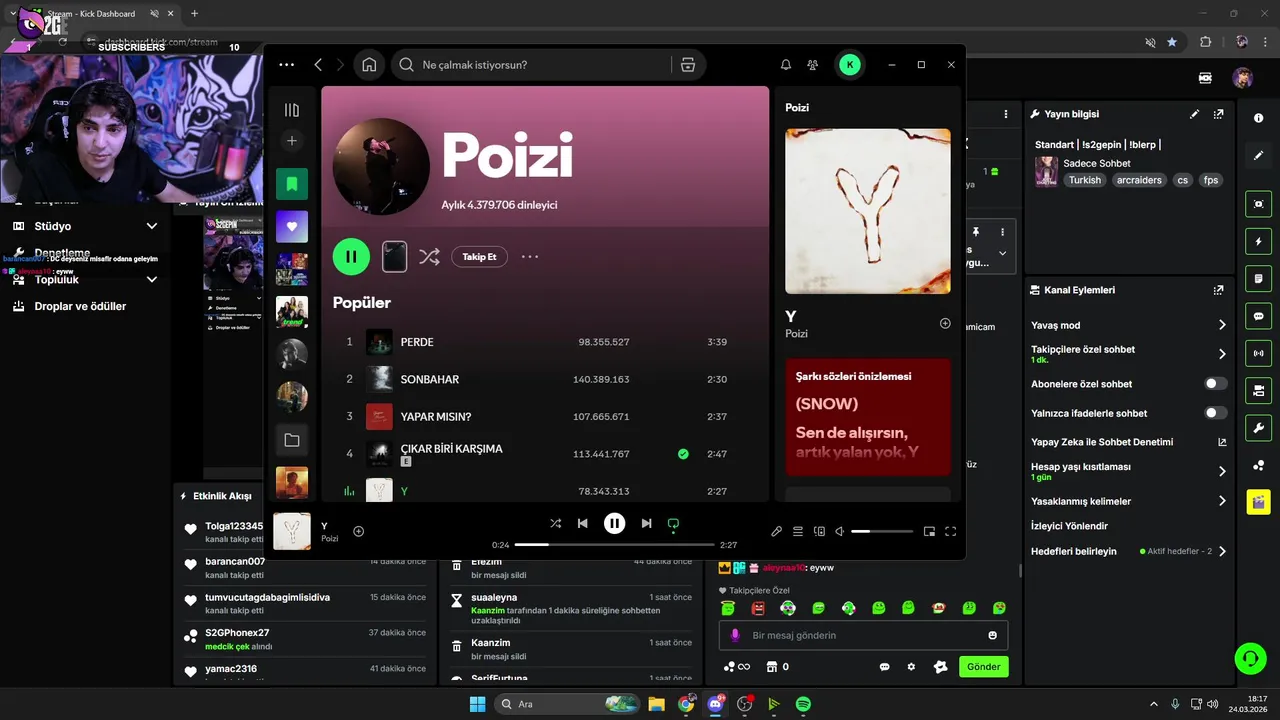Adjust the Spotify volume slider
The image size is (1280, 720).
882,532
